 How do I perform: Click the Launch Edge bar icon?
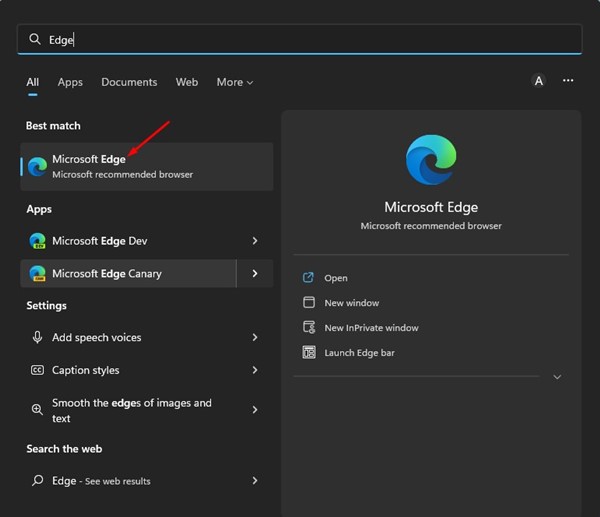[309, 352]
